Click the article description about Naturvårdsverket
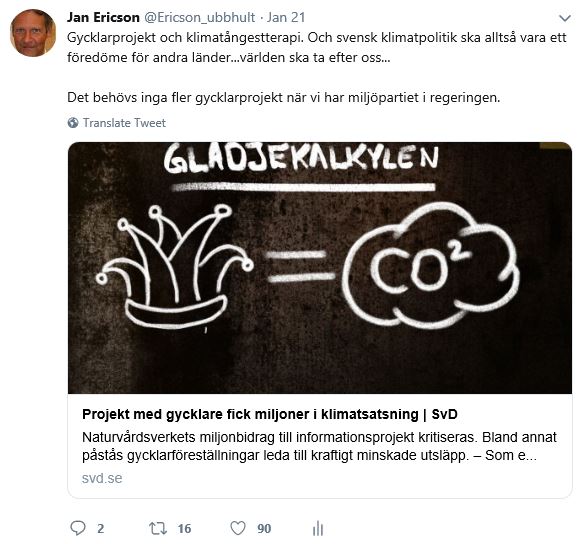This screenshot has height=544, width=580. click(x=319, y=446)
